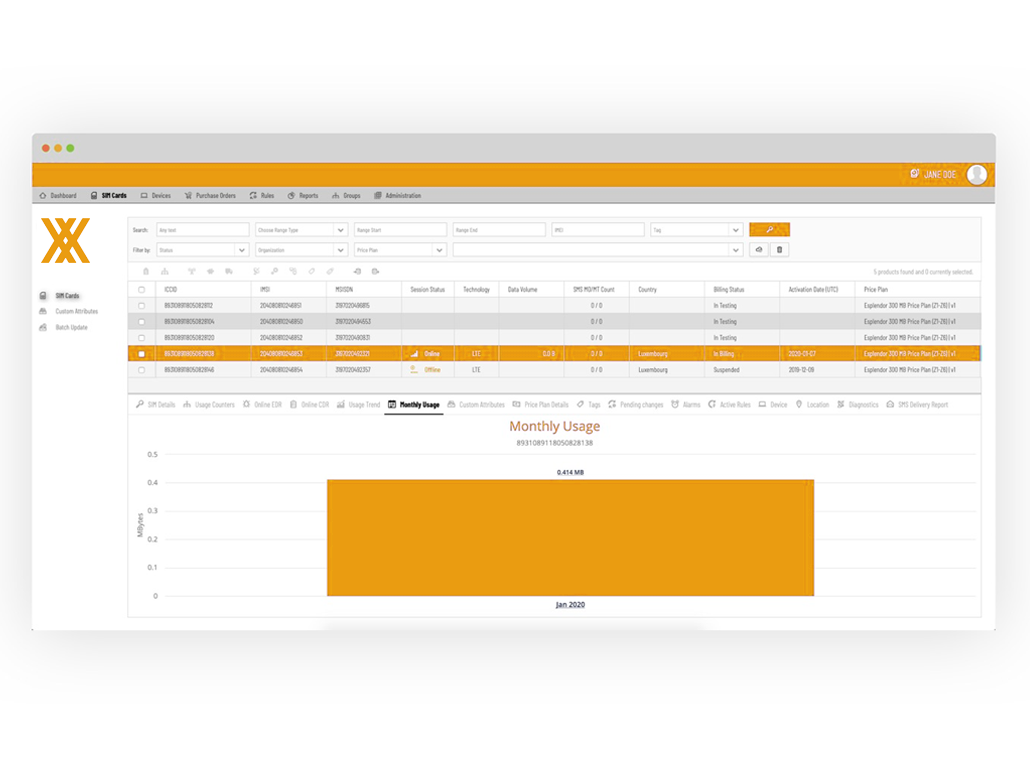Viewport: 1030px width, 768px height.
Task: Open the SMS Delivery Report tab
Action: click(917, 405)
